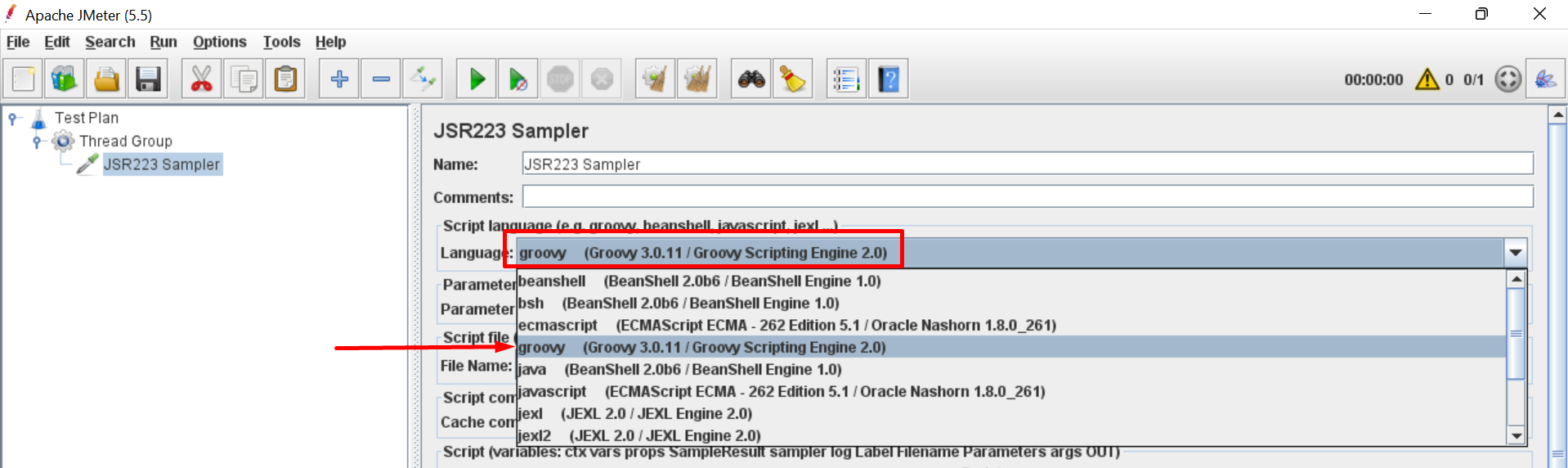Open the Templates icon in toolbar
This screenshot has height=468, width=1568.
64,79
